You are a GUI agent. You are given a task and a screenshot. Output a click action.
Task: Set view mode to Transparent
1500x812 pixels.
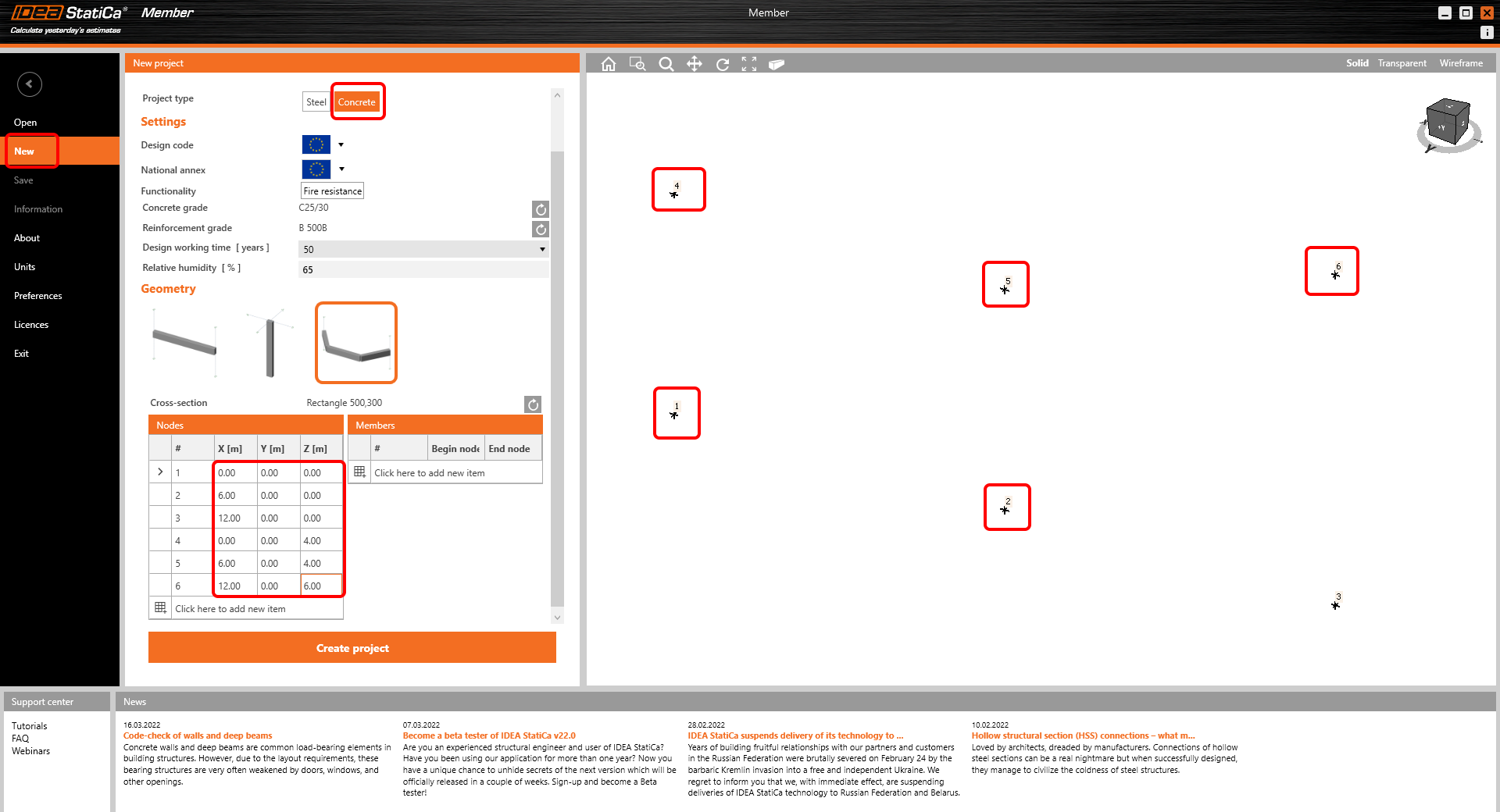pos(1402,63)
